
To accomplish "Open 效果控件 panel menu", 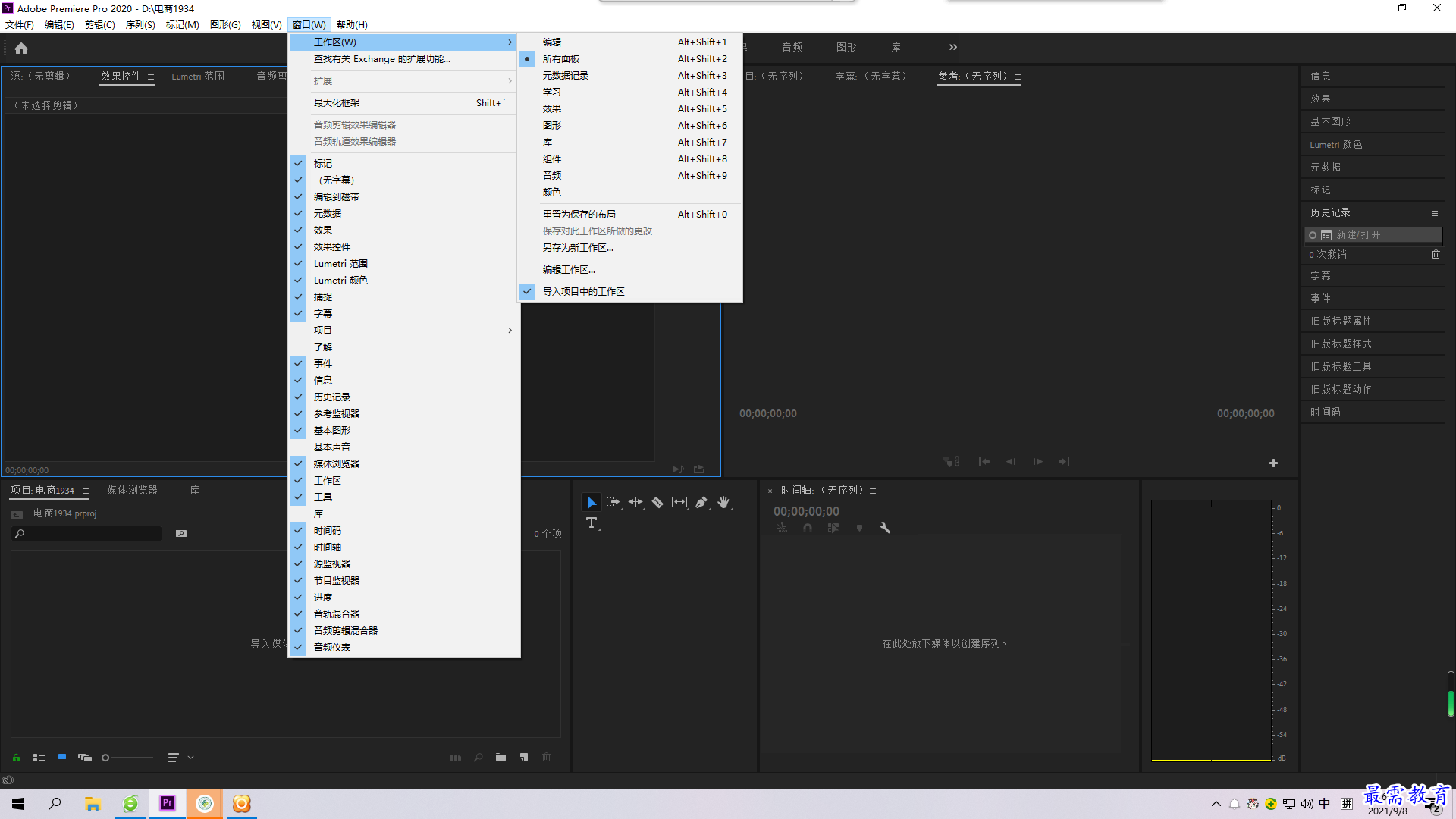I will 151,77.
